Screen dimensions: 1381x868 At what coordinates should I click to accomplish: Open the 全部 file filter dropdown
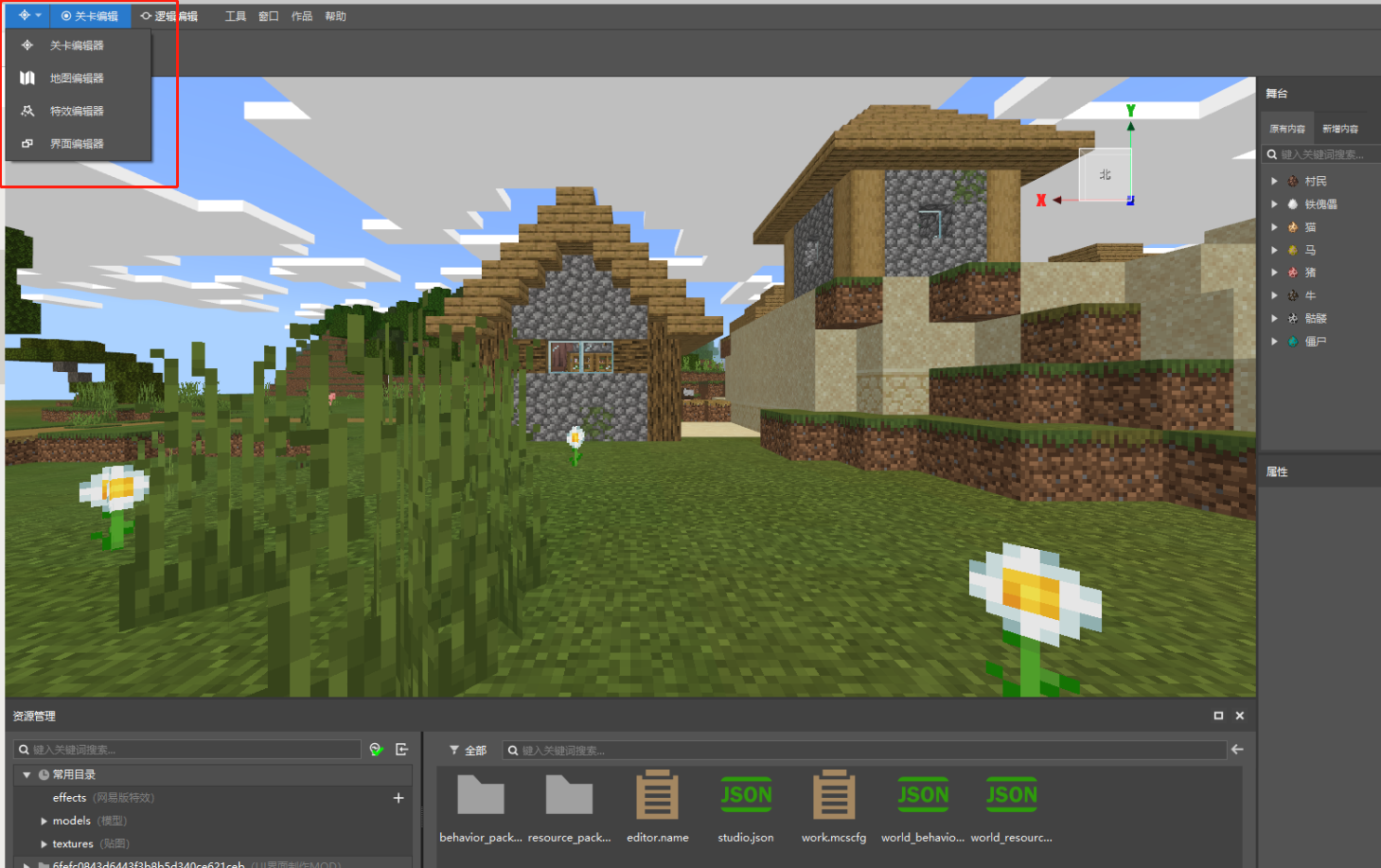click(x=468, y=751)
